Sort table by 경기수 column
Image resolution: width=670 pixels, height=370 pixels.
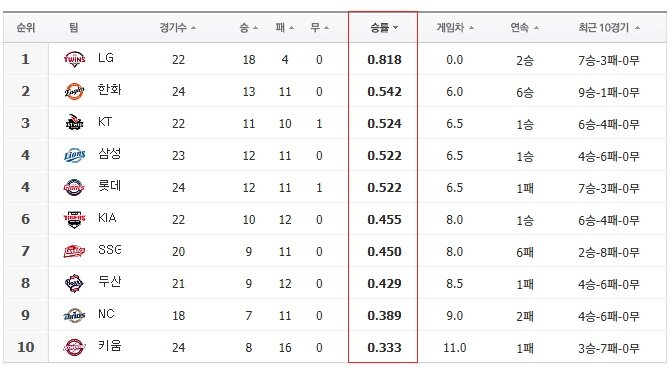pos(178,28)
